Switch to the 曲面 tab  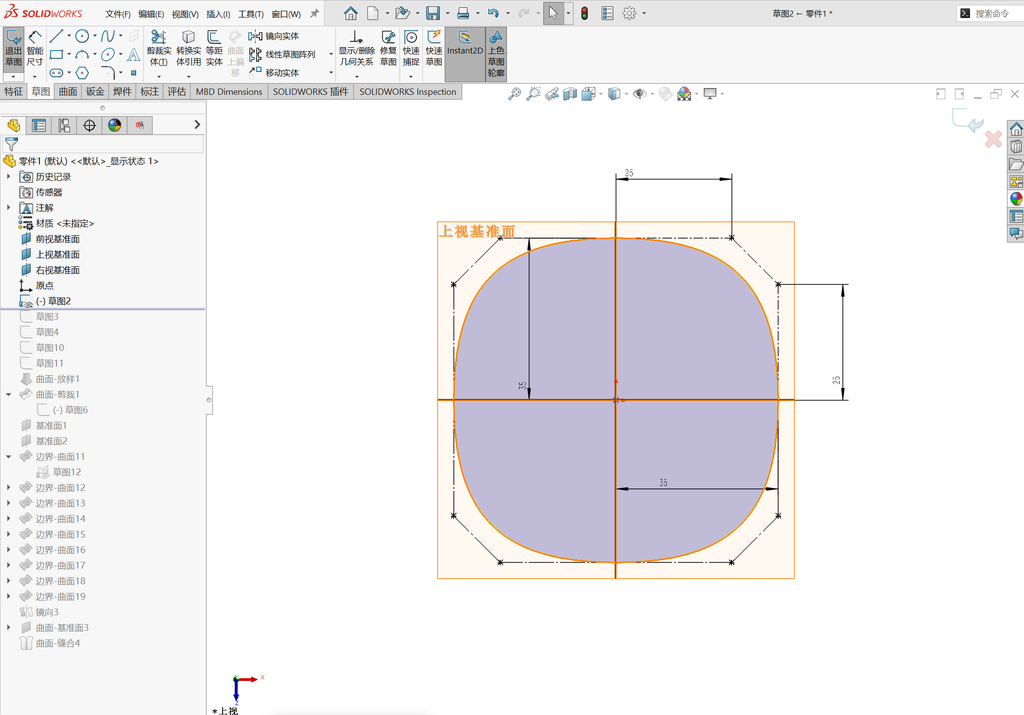coord(68,91)
